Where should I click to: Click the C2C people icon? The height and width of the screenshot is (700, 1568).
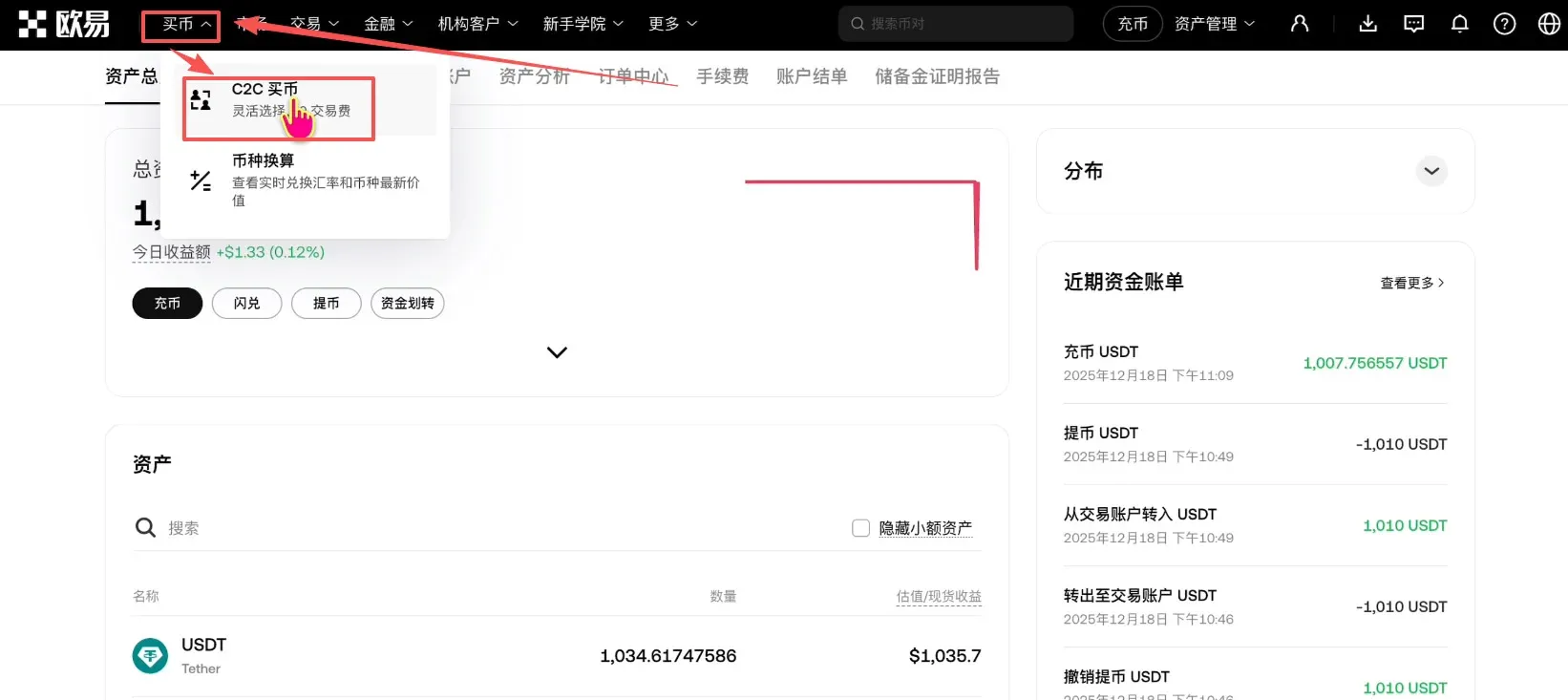[201, 100]
